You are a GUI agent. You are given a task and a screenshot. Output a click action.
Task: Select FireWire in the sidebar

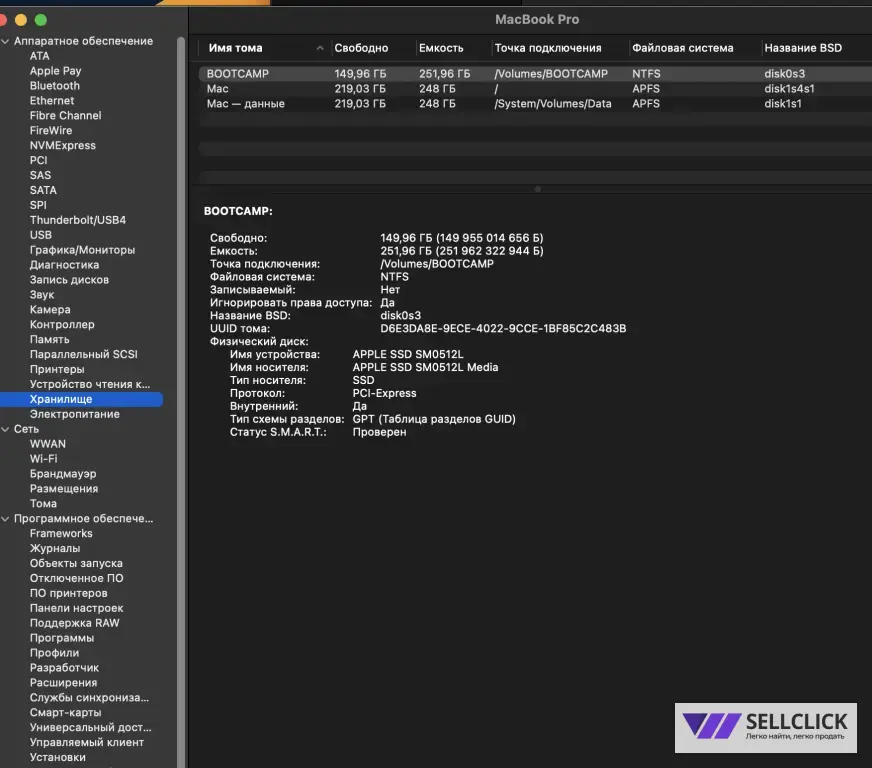pos(51,131)
